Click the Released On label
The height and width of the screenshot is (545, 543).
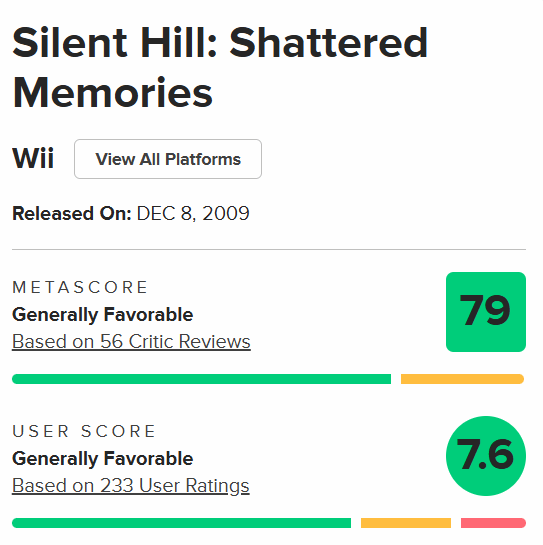pos(72,213)
